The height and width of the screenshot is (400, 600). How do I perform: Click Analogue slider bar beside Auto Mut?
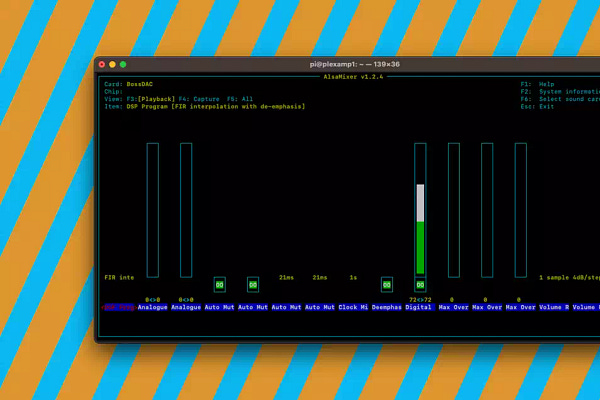tap(186, 210)
